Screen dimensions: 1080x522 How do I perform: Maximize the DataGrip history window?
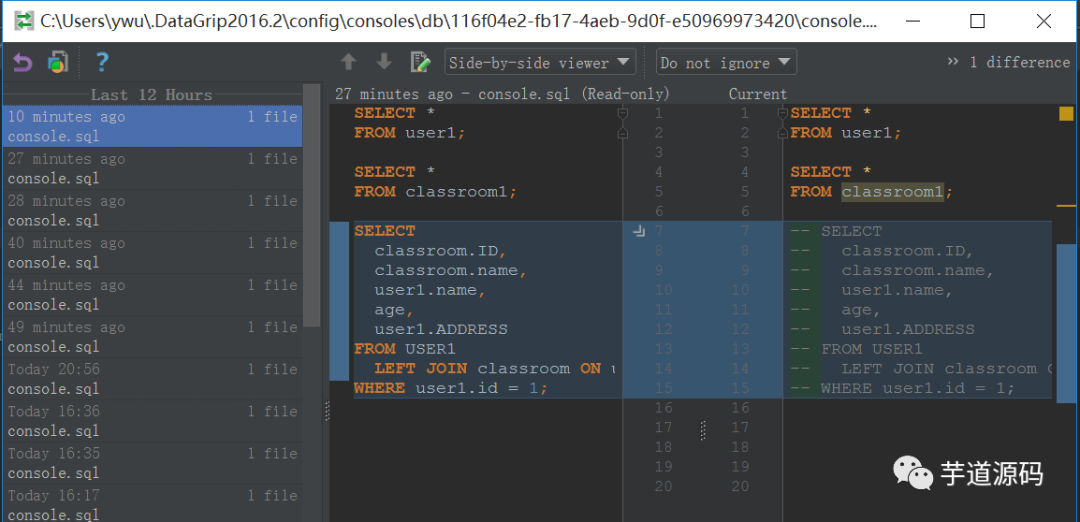977,21
